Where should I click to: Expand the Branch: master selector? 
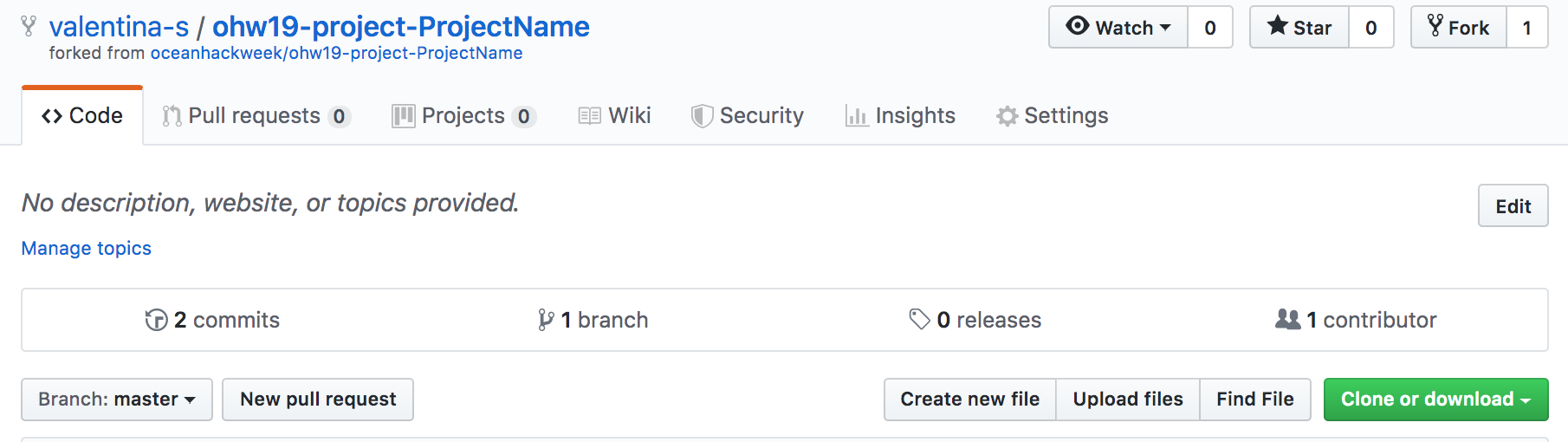[x=117, y=400]
